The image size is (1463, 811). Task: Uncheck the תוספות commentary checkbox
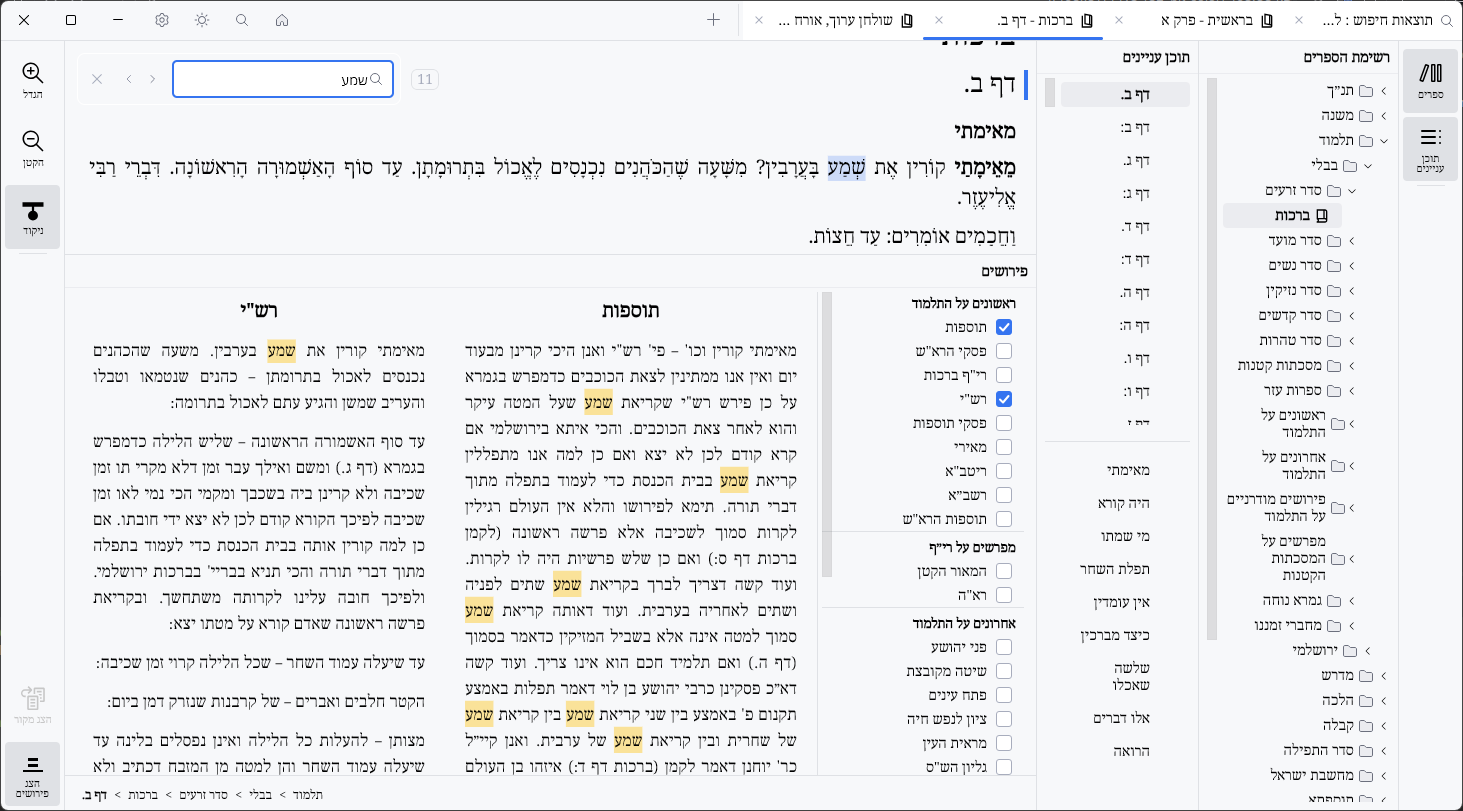pos(1004,327)
